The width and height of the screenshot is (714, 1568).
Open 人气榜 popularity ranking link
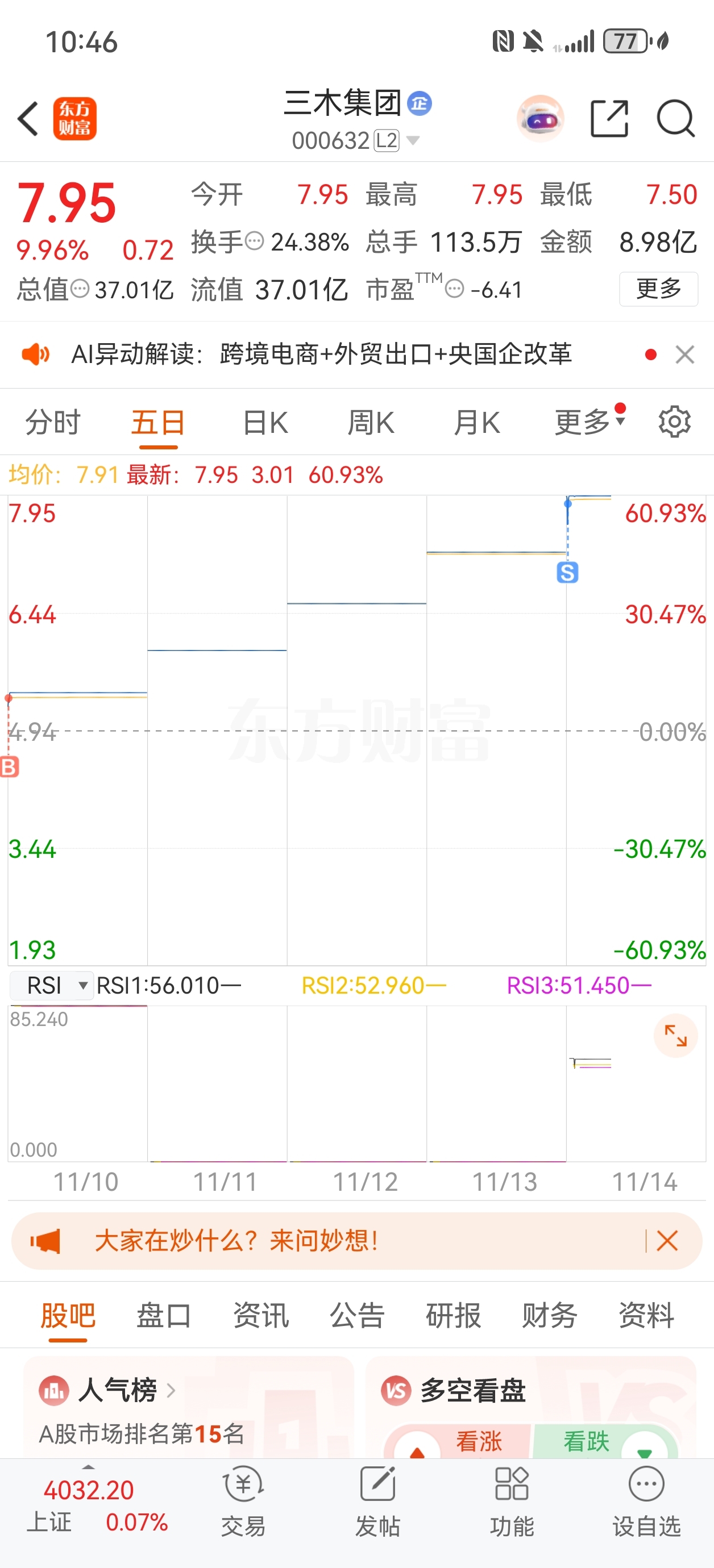click(x=118, y=1390)
